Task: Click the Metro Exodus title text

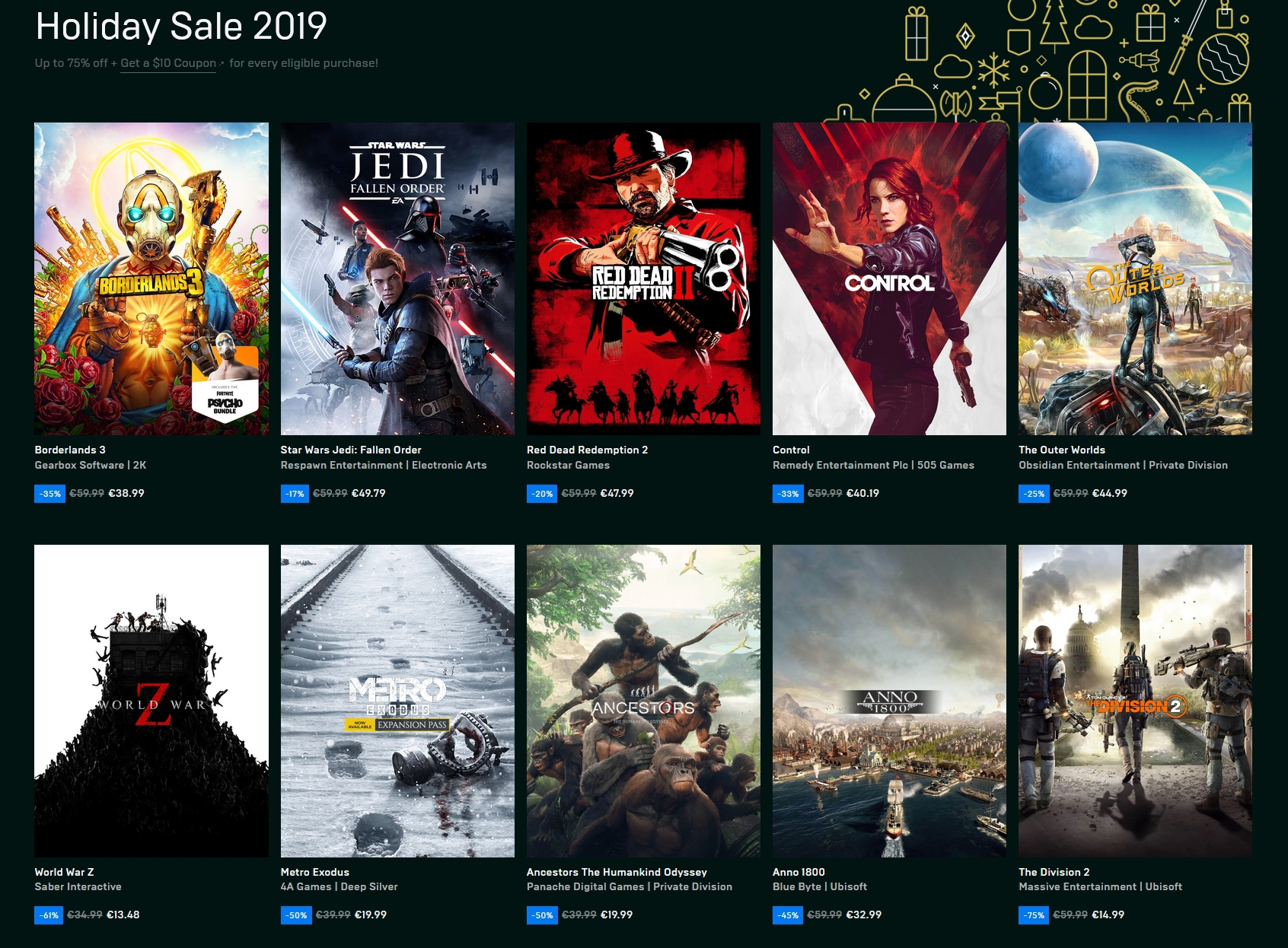Action: [315, 872]
